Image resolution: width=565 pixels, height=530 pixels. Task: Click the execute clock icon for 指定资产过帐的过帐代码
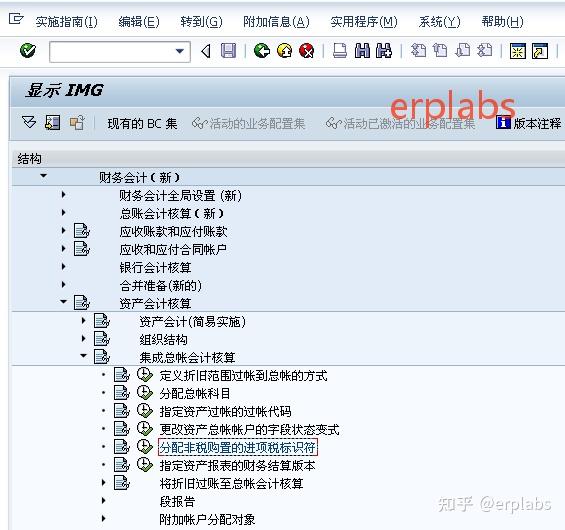145,411
